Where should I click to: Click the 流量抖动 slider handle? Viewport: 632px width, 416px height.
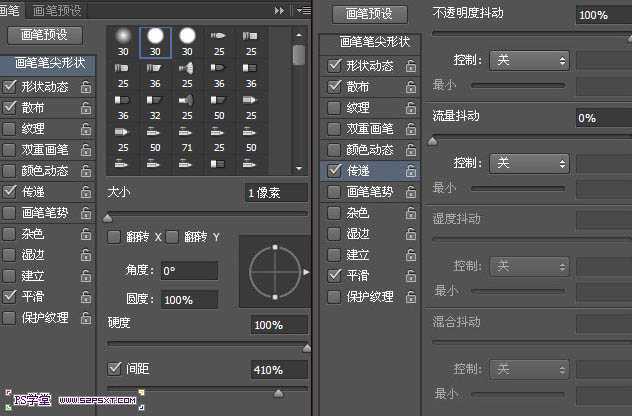click(x=432, y=141)
